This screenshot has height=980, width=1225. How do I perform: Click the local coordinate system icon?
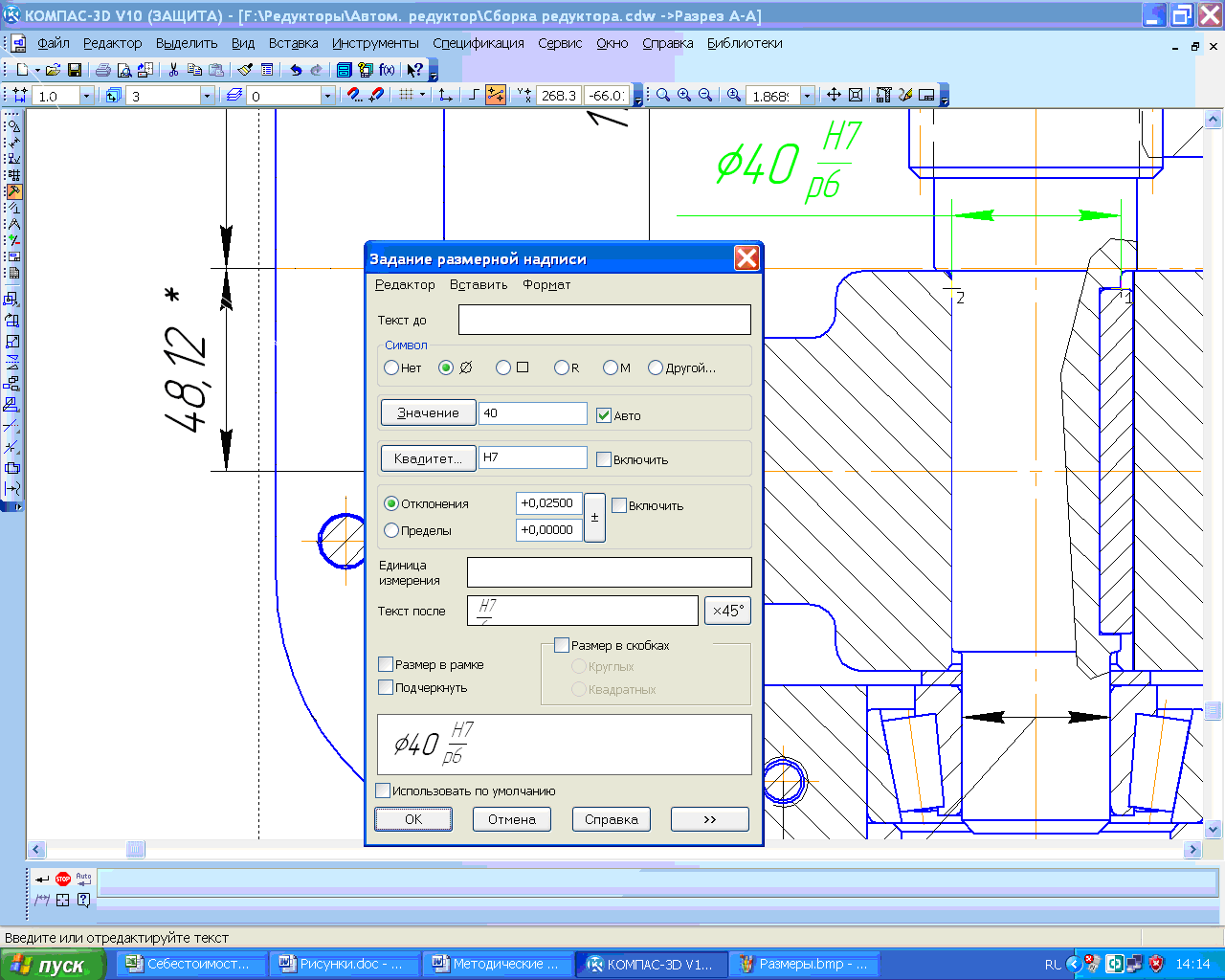click(x=445, y=95)
